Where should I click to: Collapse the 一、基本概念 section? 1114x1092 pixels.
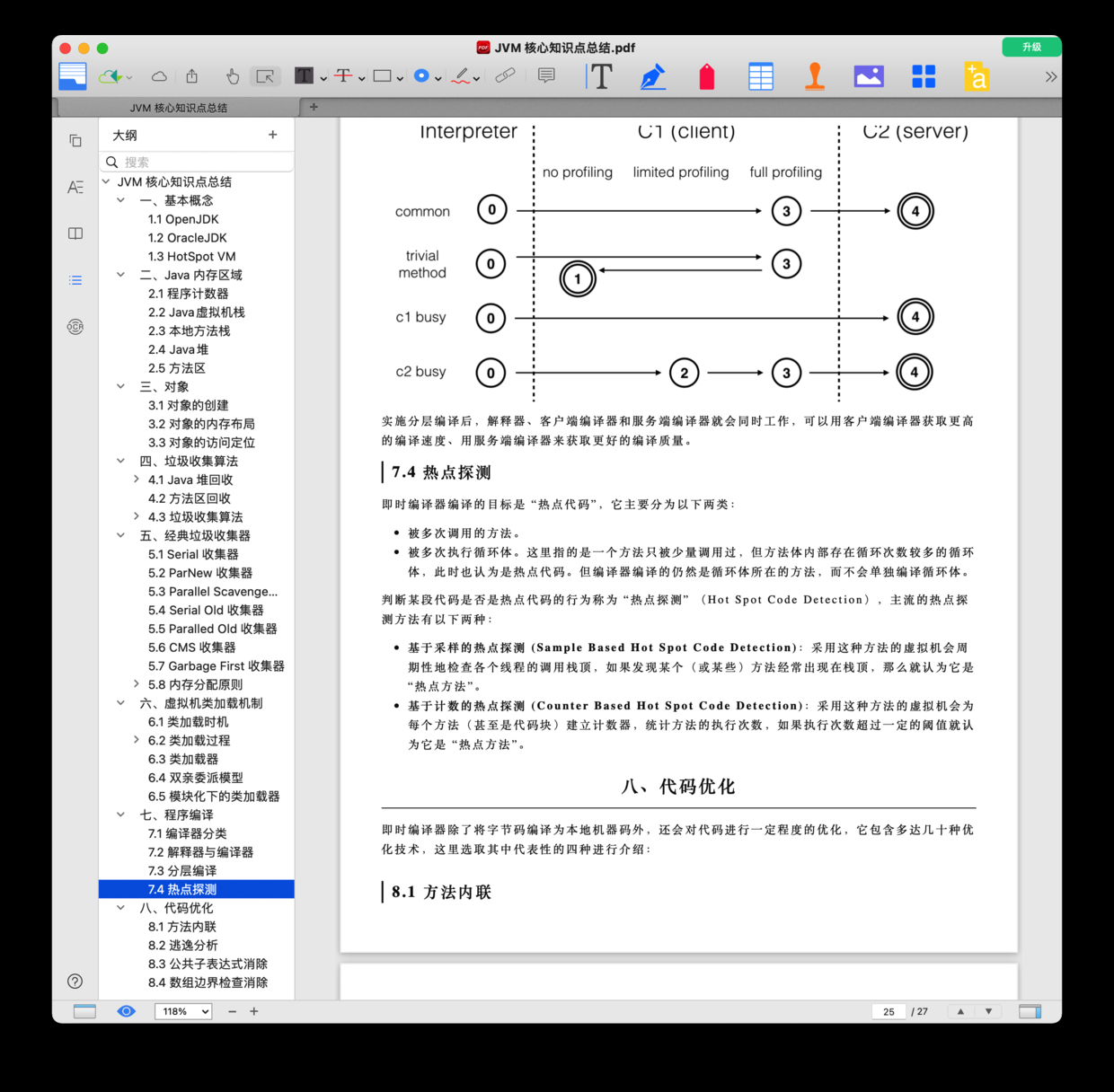pos(120,200)
